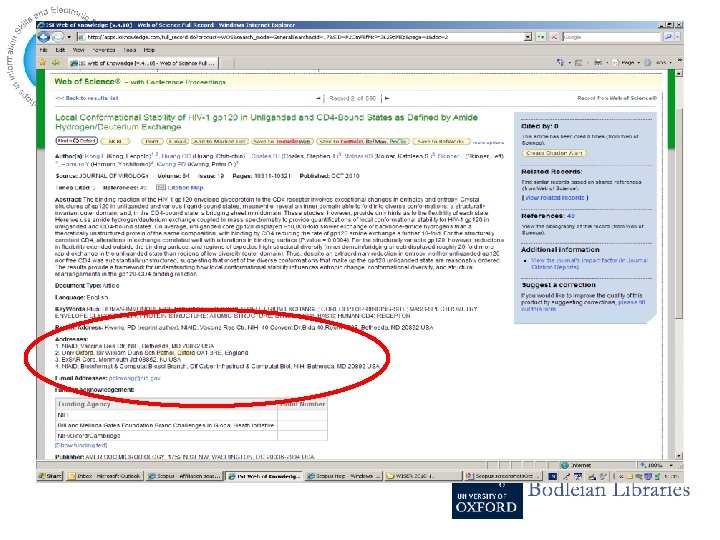Viewport: 720px width, 540px height.
Task: Switch to Scopus - Affiliation search taskbar item
Action: (184, 476)
